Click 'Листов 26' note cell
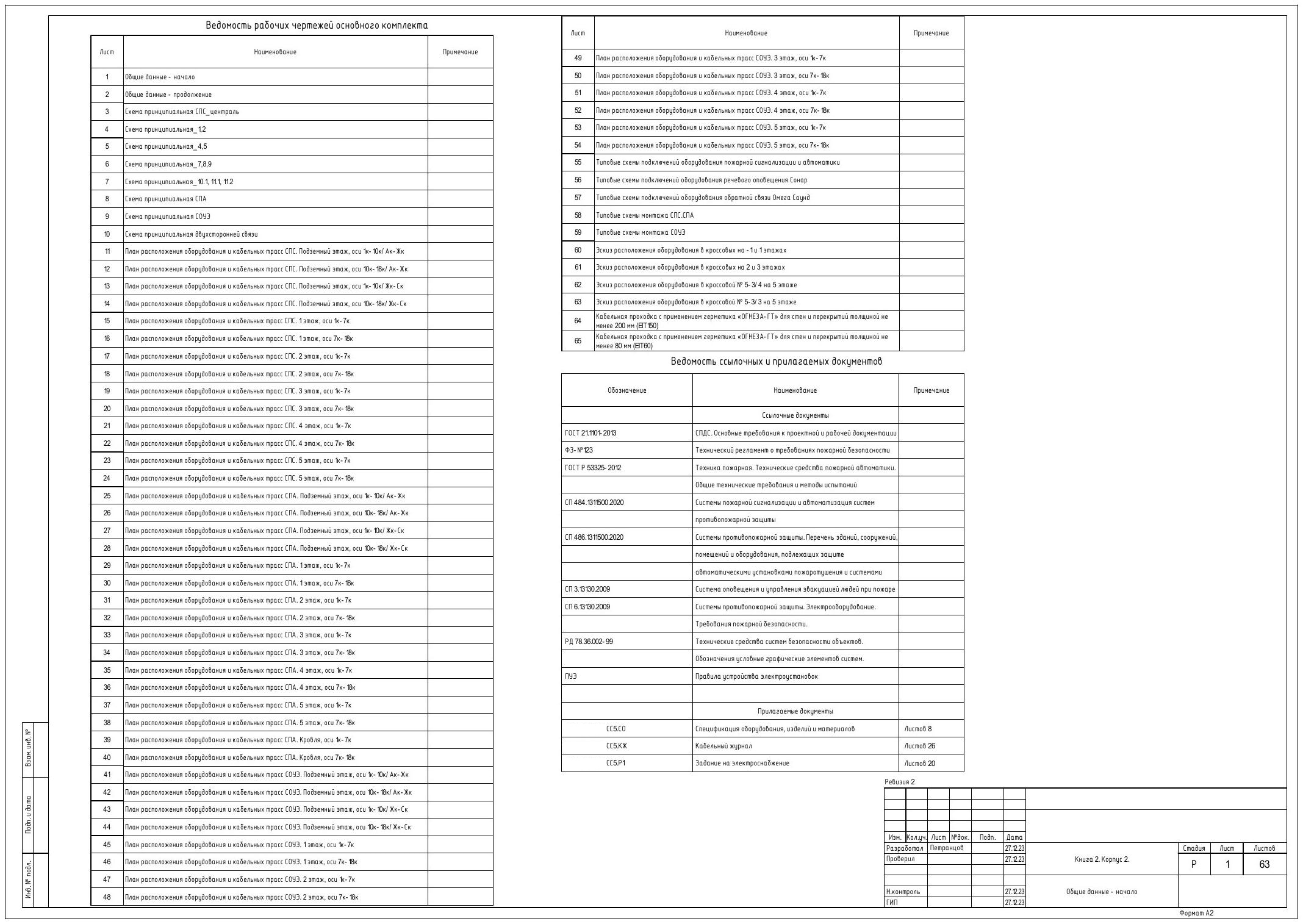Screen dimensions: 1303x924 point(931,746)
